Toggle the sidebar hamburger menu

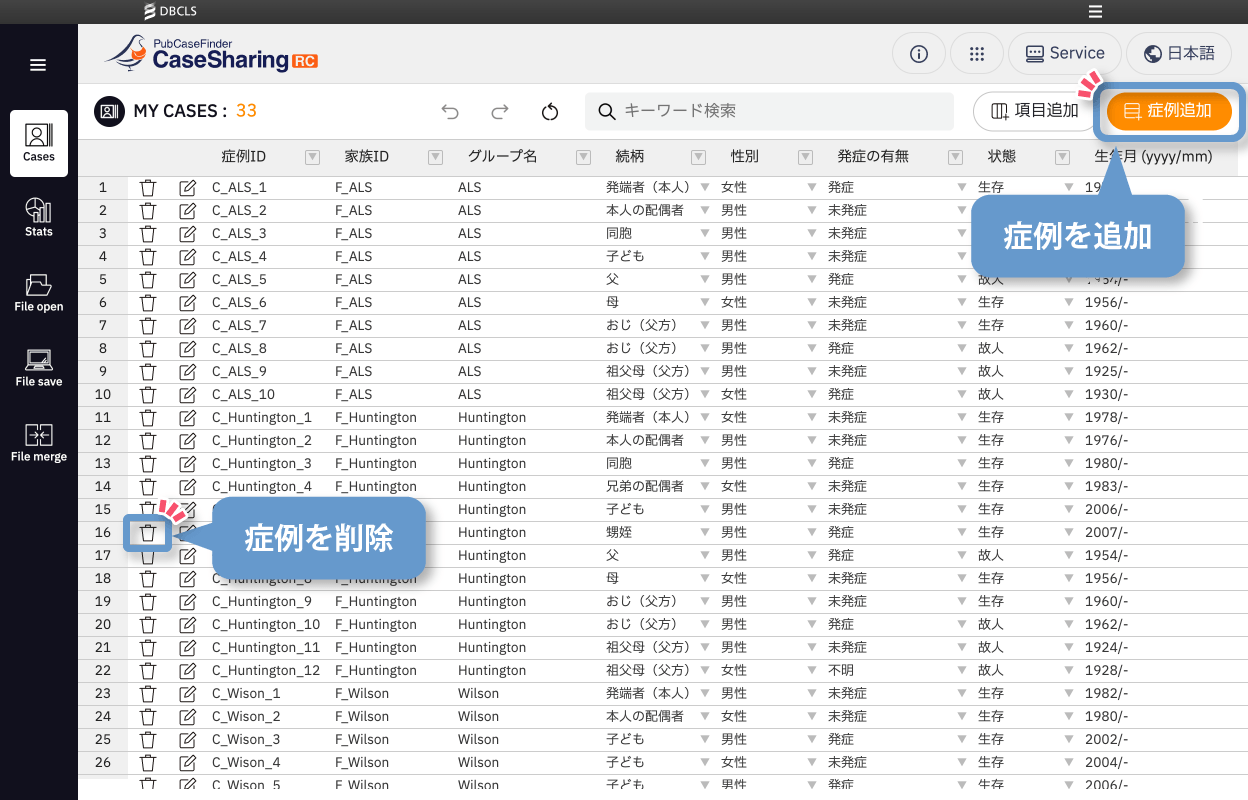(38, 66)
